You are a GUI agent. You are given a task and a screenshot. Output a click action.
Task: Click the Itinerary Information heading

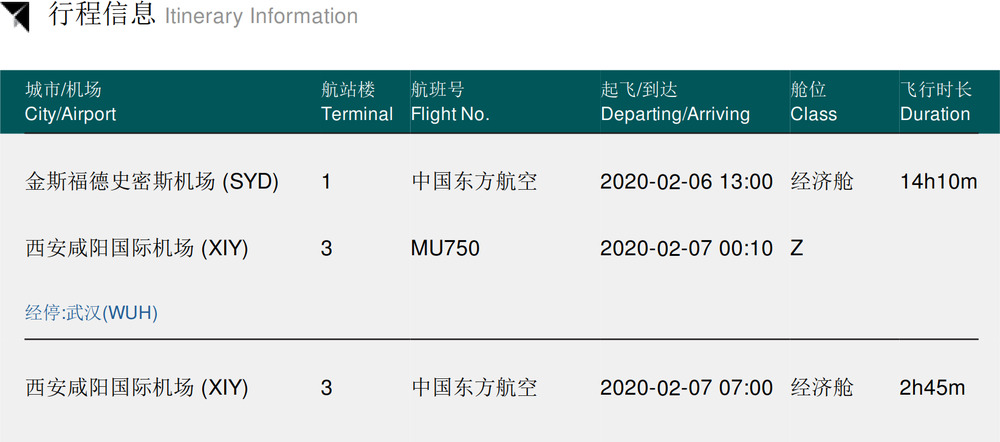point(203,16)
